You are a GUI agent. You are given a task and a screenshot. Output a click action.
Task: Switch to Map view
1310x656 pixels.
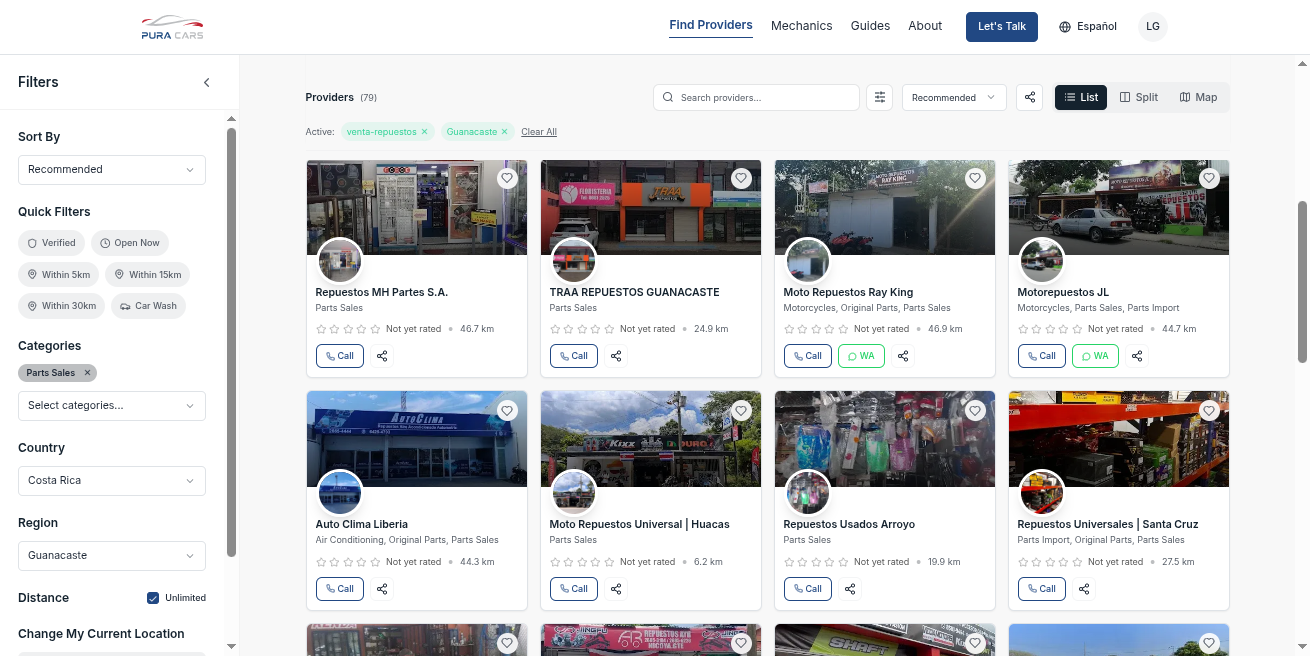pyautogui.click(x=1198, y=97)
